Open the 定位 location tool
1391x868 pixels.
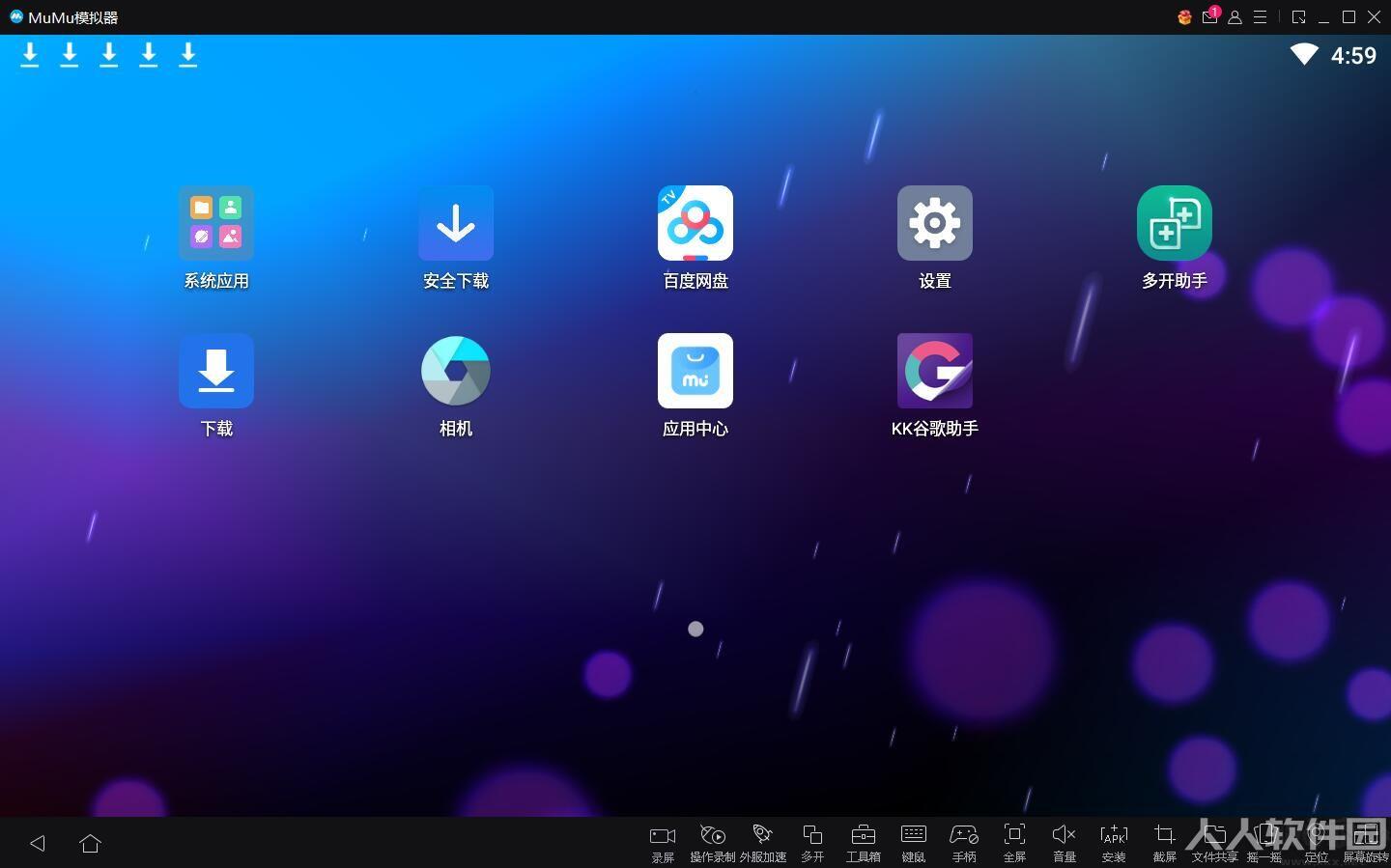[x=1316, y=843]
